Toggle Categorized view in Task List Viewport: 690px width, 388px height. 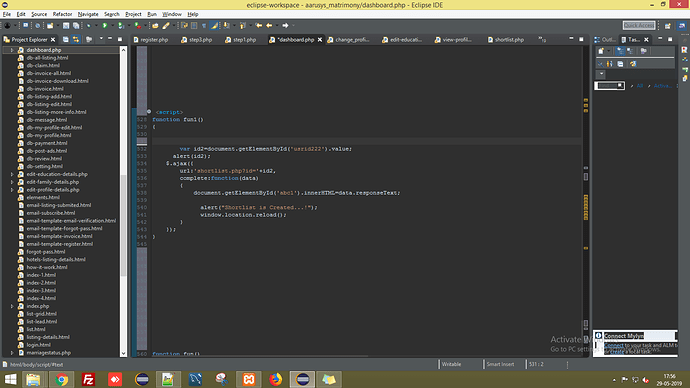click(620, 51)
